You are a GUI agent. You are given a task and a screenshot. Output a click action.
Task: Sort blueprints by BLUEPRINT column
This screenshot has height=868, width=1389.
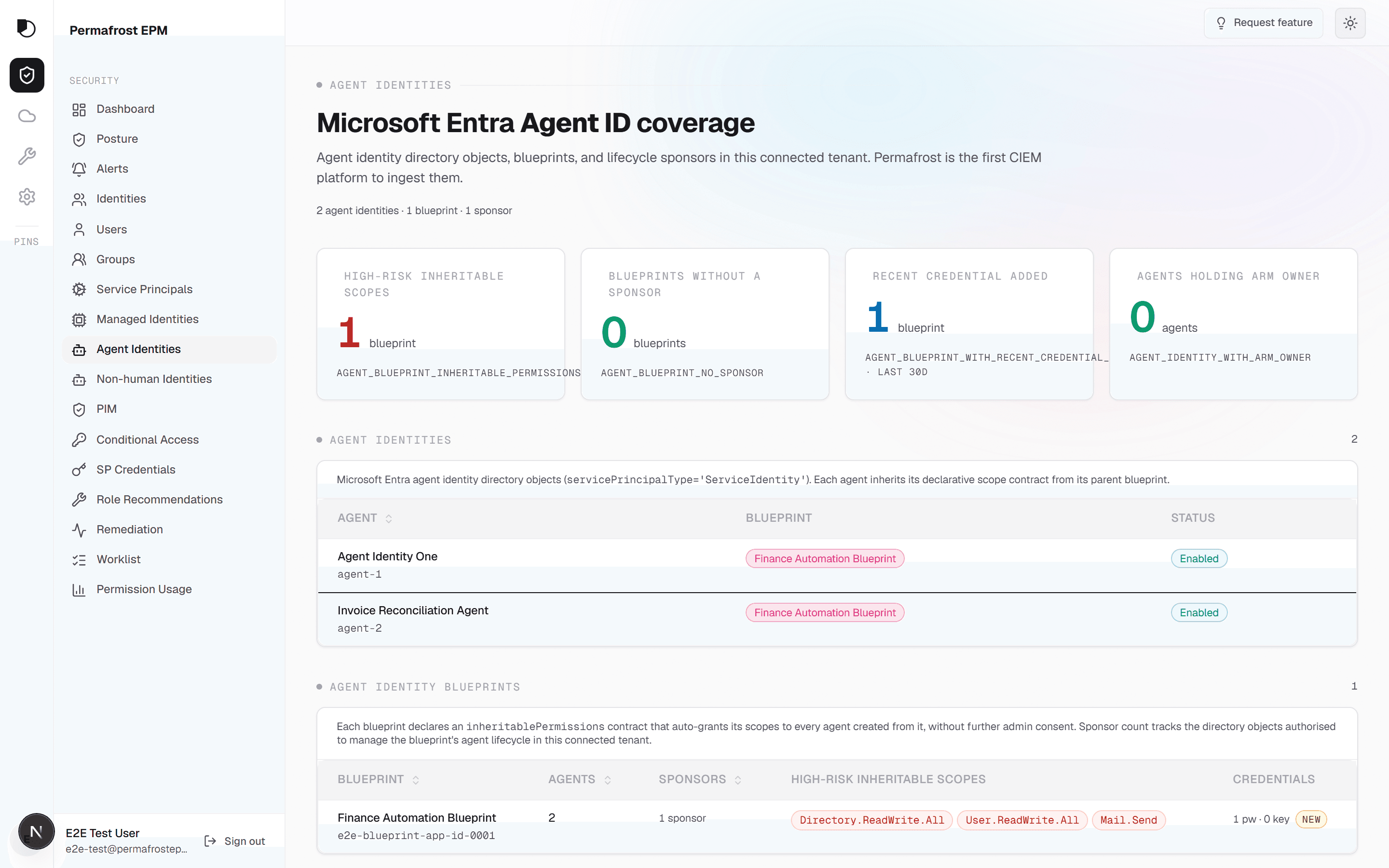coord(378,779)
